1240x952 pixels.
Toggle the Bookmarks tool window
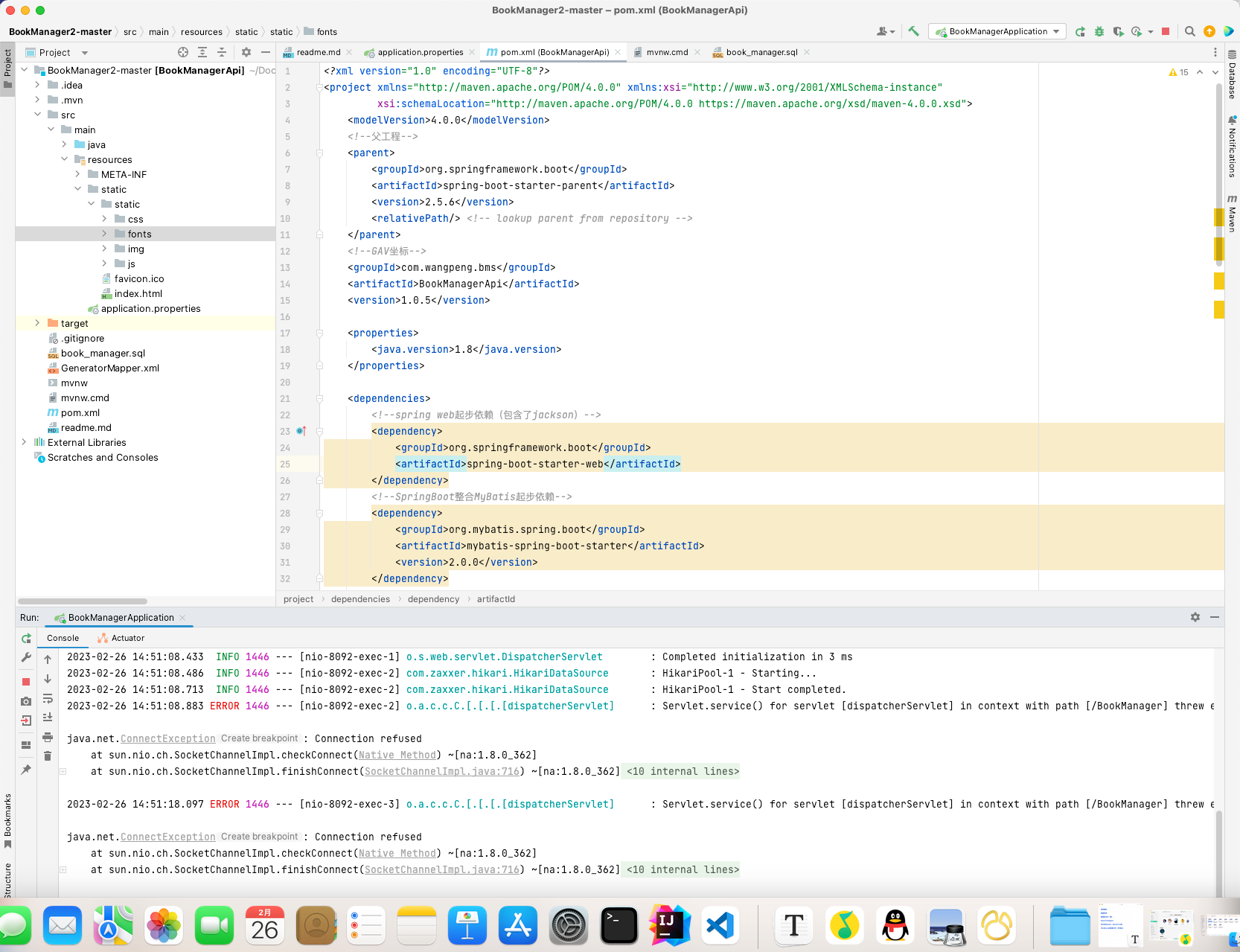click(7, 821)
